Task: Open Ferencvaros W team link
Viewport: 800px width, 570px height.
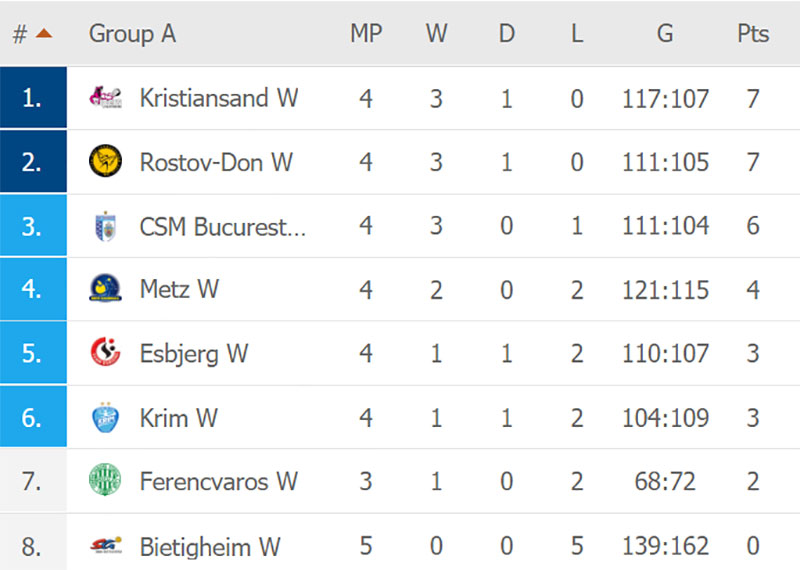Action: click(219, 481)
